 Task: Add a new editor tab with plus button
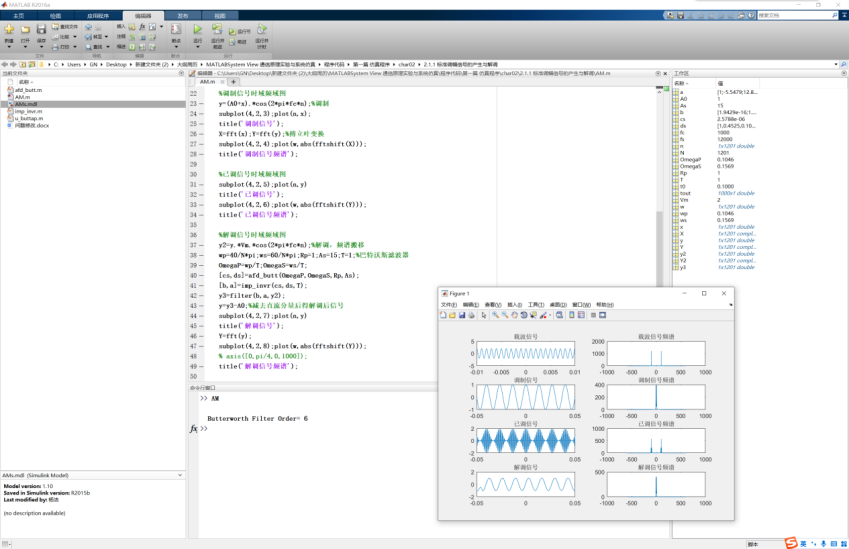[x=233, y=82]
